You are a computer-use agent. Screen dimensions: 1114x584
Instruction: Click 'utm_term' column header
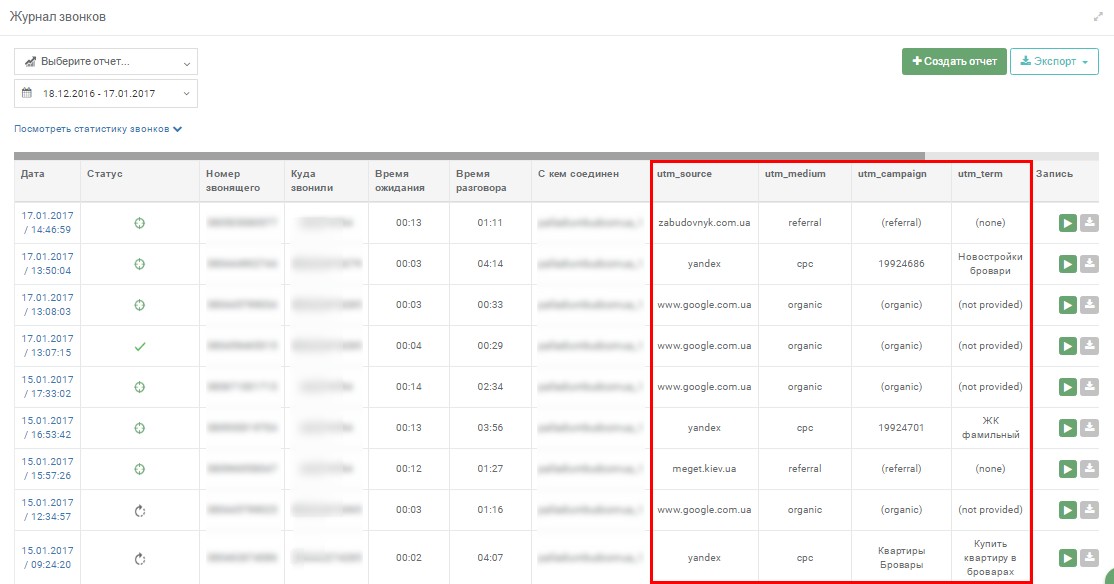[x=980, y=173]
